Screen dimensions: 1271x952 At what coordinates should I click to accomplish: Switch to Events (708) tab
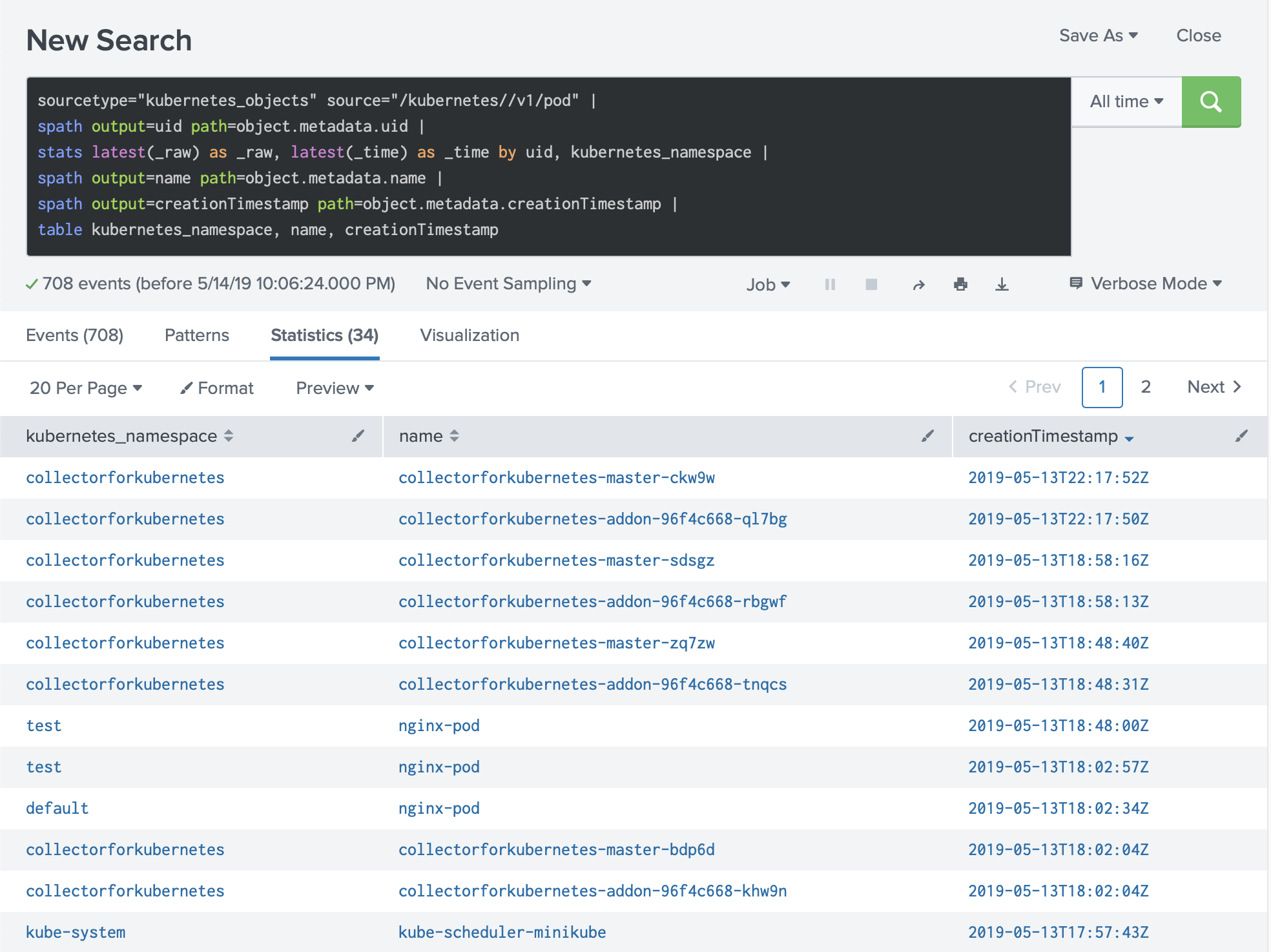tap(74, 335)
